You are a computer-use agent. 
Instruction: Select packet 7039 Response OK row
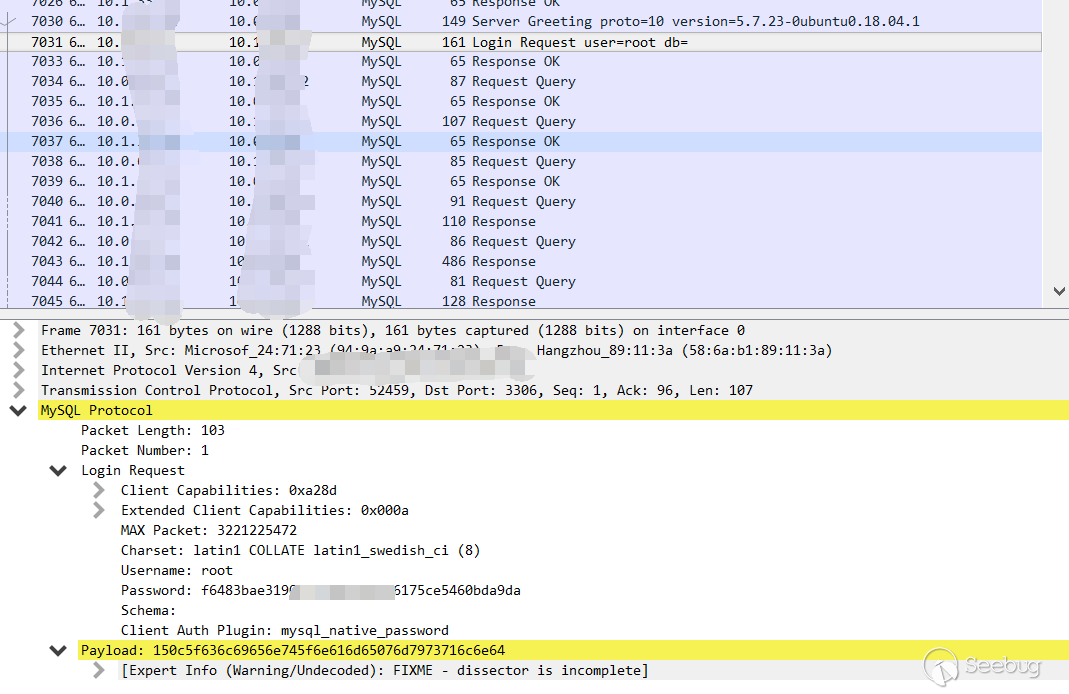pos(521,181)
